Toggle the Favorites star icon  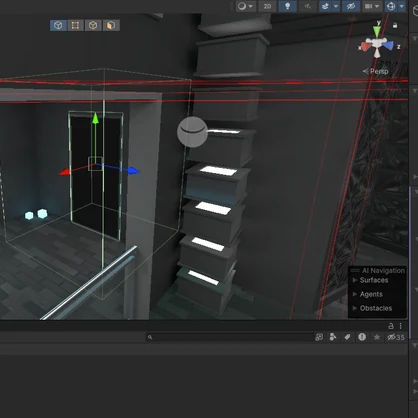click(x=377, y=337)
